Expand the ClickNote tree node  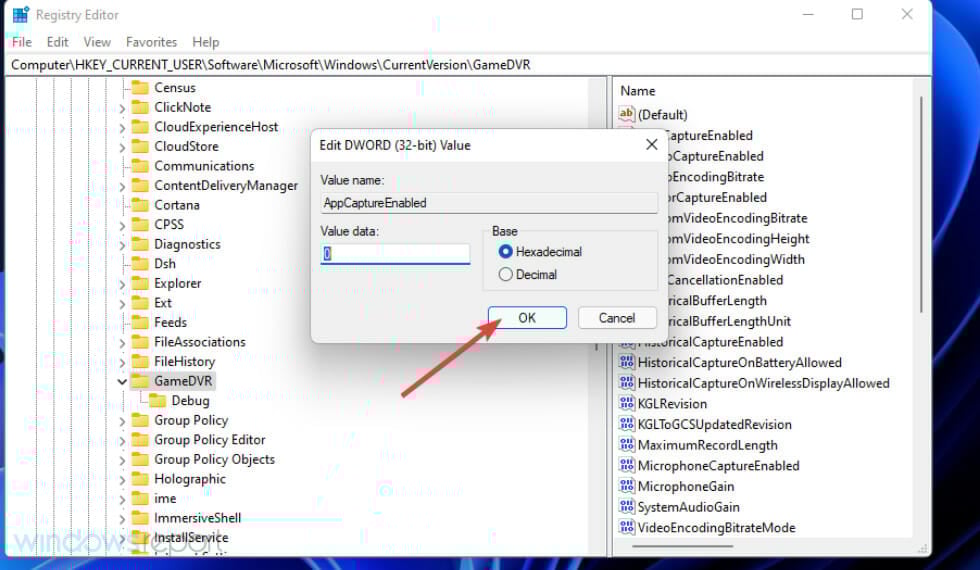click(x=122, y=108)
